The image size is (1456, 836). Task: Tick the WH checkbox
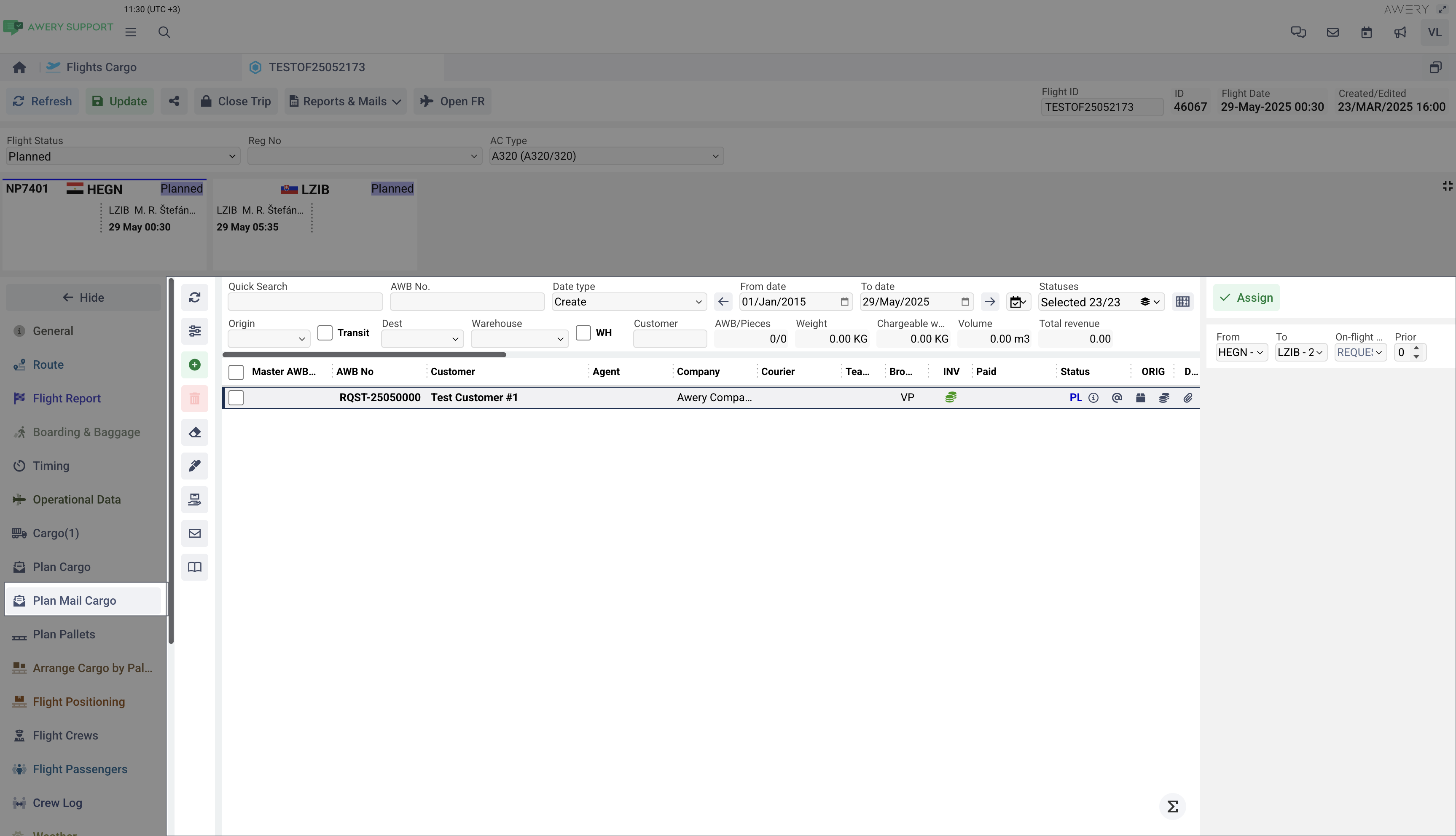pos(583,333)
